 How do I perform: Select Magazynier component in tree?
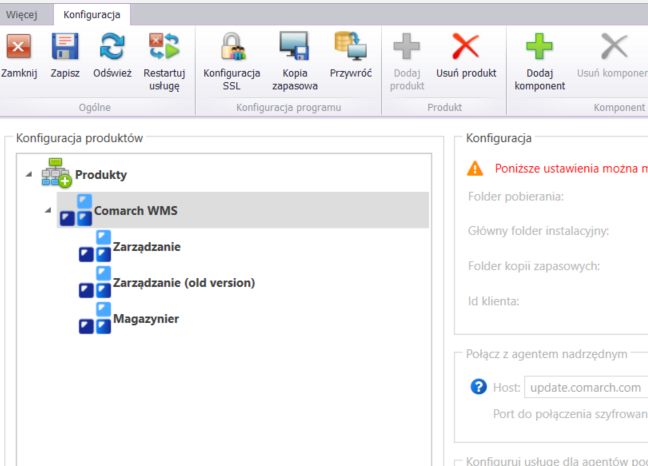(x=146, y=319)
